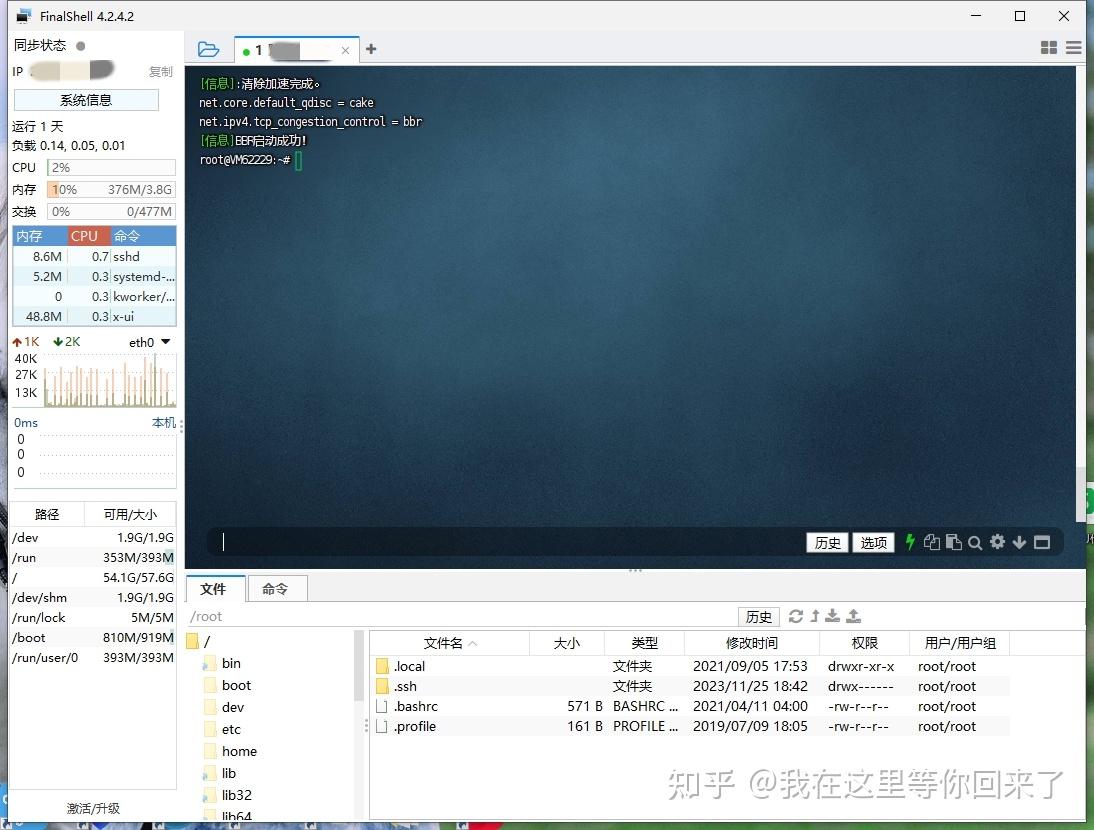Open the eth0 network interface dropdown
The image size is (1094, 830).
[x=150, y=342]
